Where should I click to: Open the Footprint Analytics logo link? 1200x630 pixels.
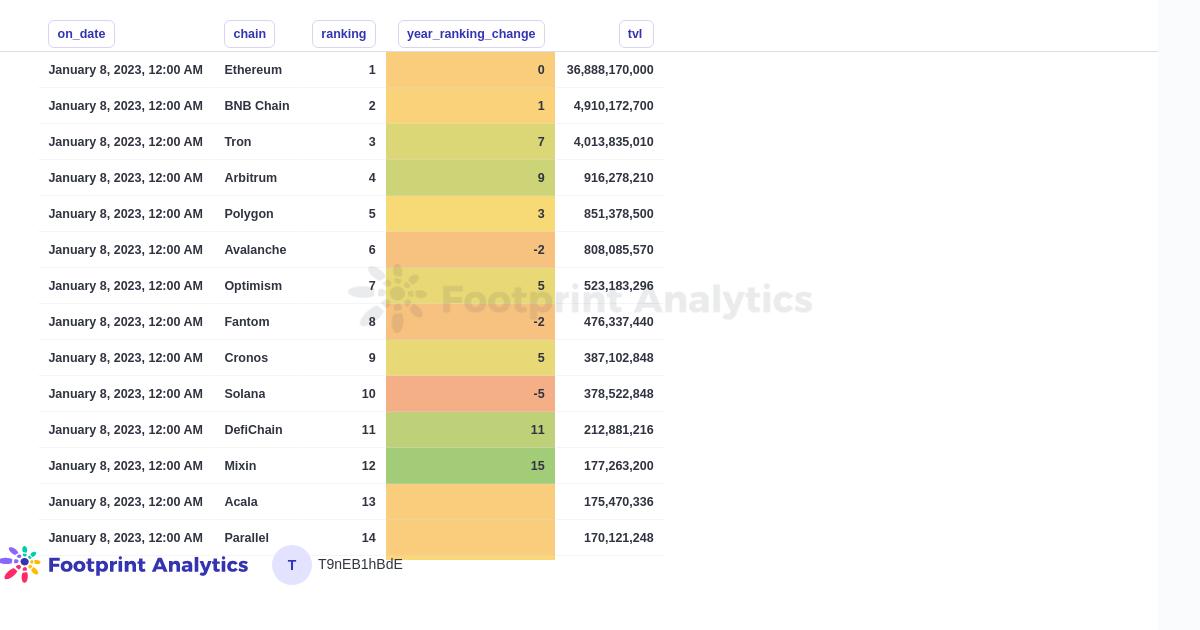124,565
